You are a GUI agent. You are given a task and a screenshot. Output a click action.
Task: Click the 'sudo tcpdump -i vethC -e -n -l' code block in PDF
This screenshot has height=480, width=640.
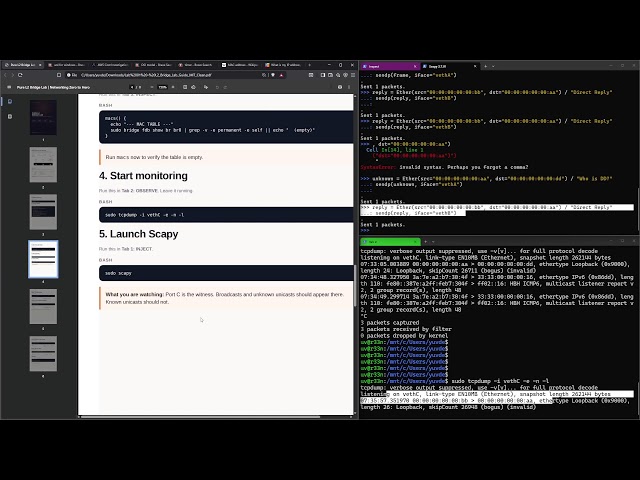pos(226,215)
